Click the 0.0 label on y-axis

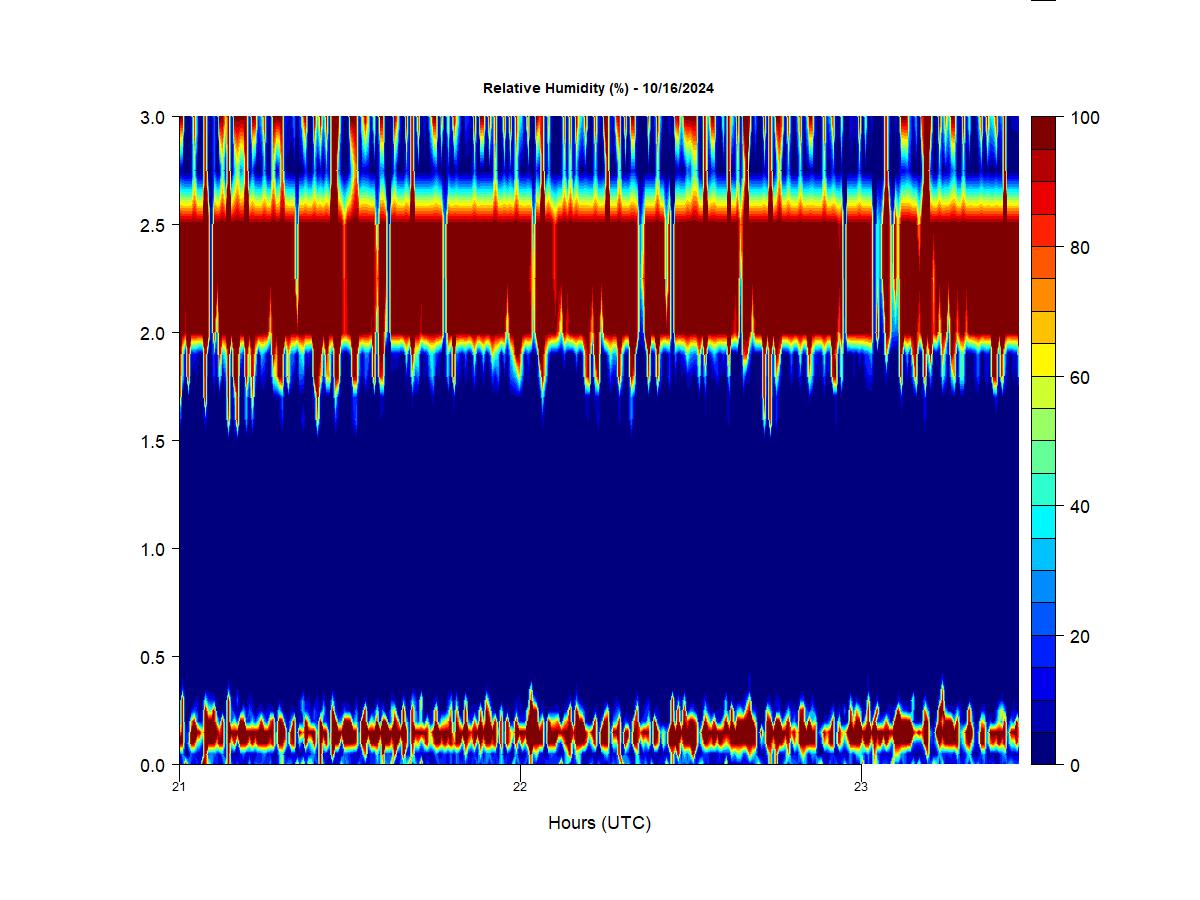(153, 765)
